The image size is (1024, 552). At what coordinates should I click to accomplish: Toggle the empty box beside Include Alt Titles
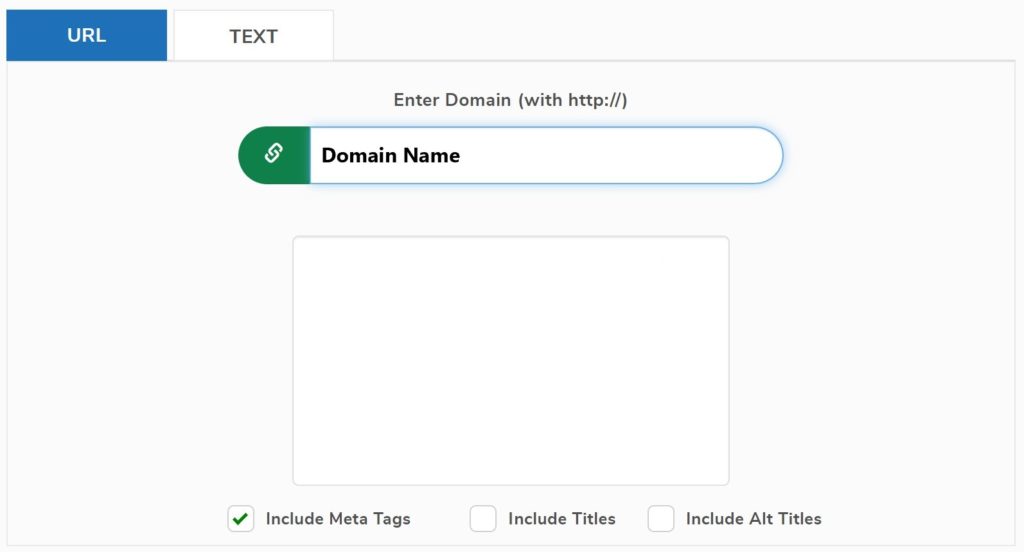tap(661, 519)
